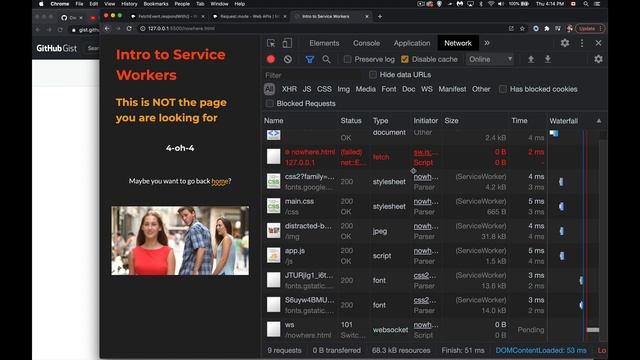The height and width of the screenshot is (360, 640).
Task: Open DevTools settings gear at top
Action: coord(565,43)
